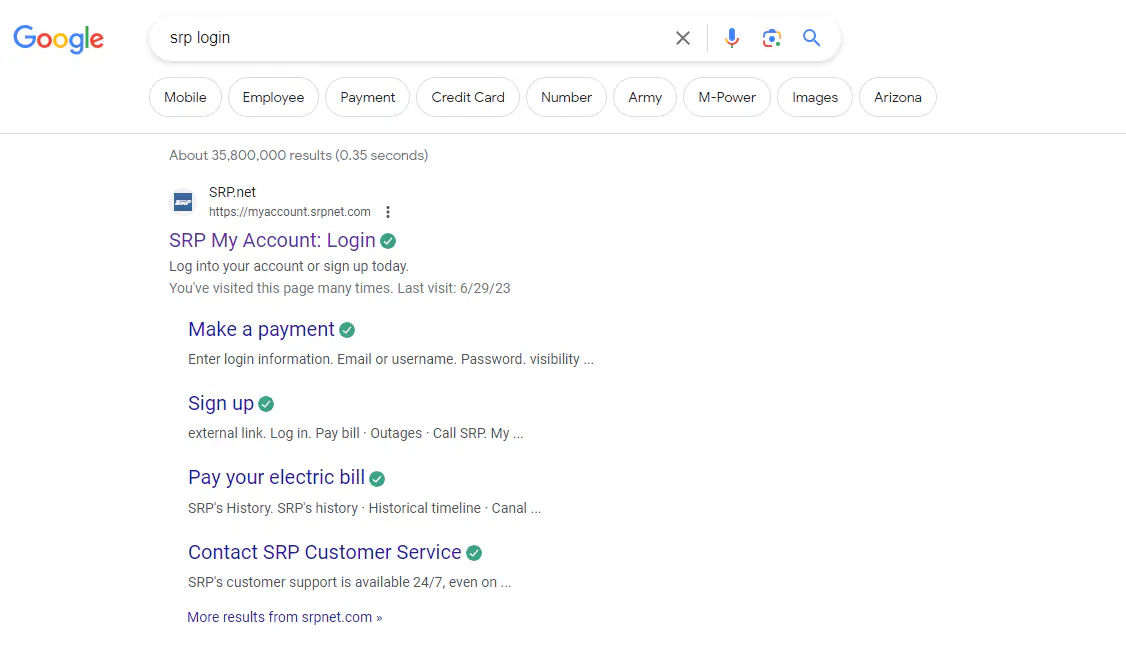Click the About 35,800,000 results text
This screenshot has height=647, width=1126.
click(299, 155)
